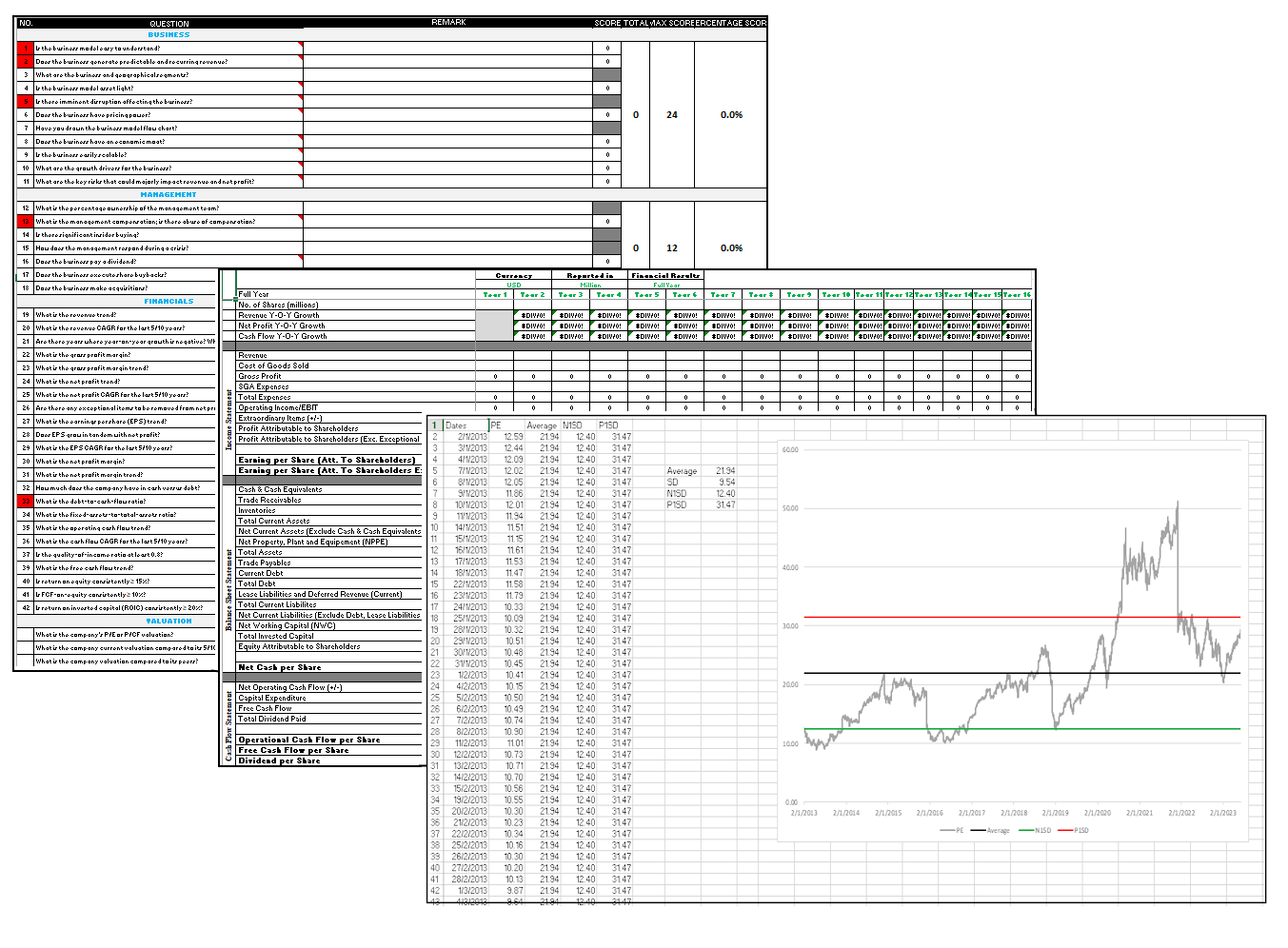Image resolution: width=1288 pixels, height=948 pixels.
Task: Click the REMARK column header
Action: point(448,22)
